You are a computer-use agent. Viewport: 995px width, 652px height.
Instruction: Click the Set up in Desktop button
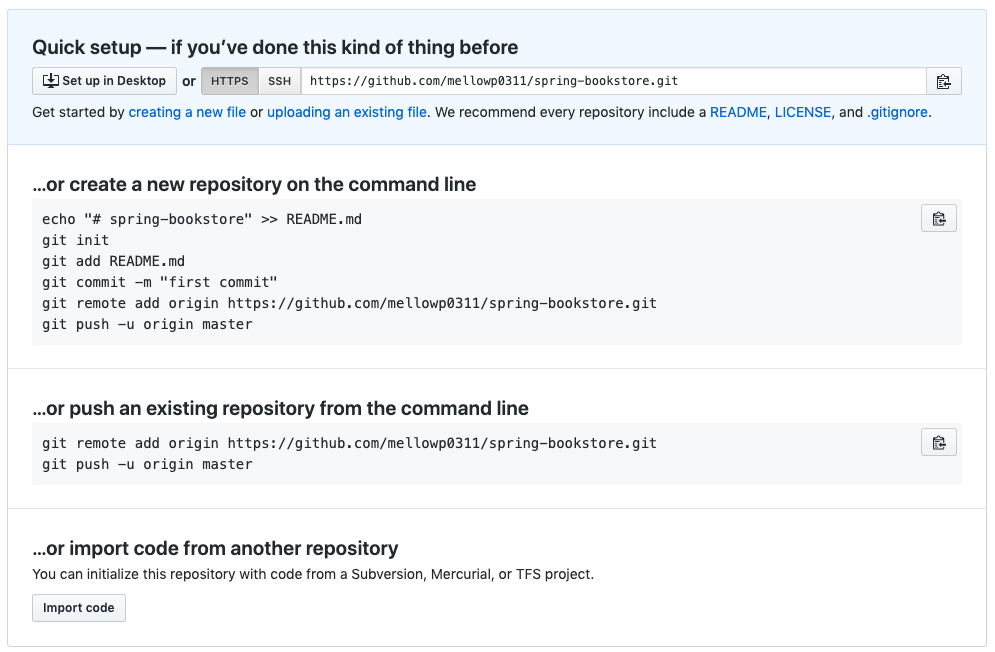point(104,81)
